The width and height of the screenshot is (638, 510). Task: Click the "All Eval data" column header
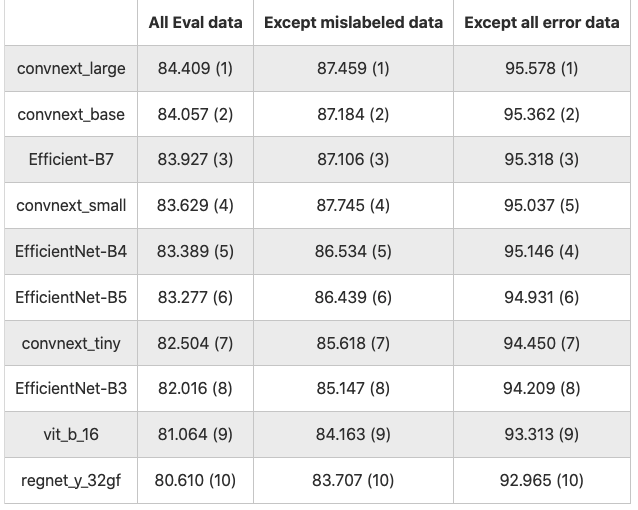195,22
